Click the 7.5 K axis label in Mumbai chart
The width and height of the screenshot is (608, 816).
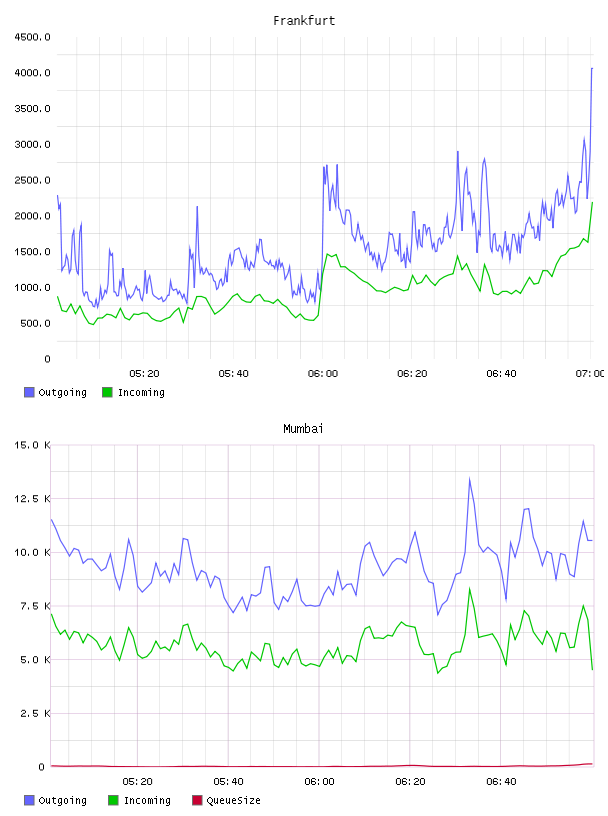coord(35,606)
